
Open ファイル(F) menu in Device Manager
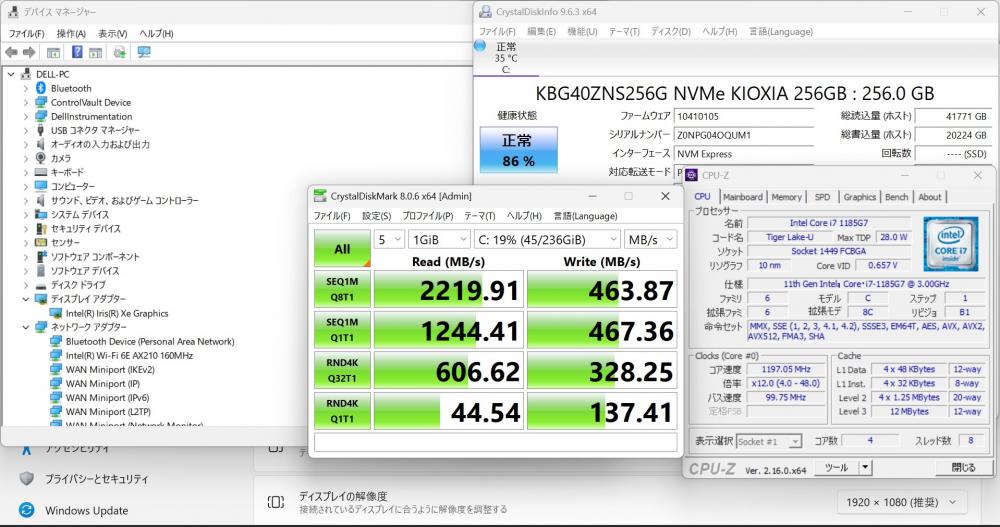click(26, 33)
